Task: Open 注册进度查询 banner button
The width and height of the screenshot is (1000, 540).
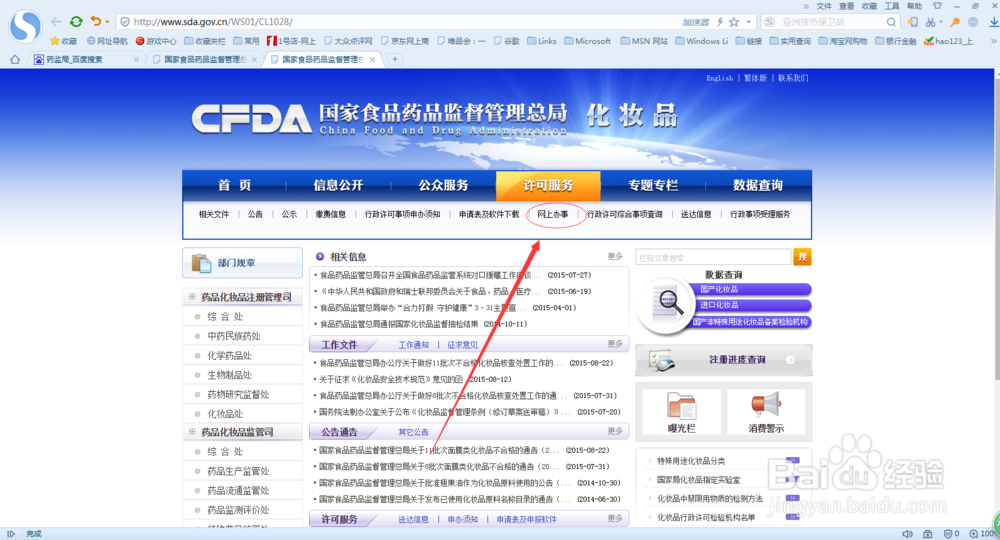Action: coord(724,360)
